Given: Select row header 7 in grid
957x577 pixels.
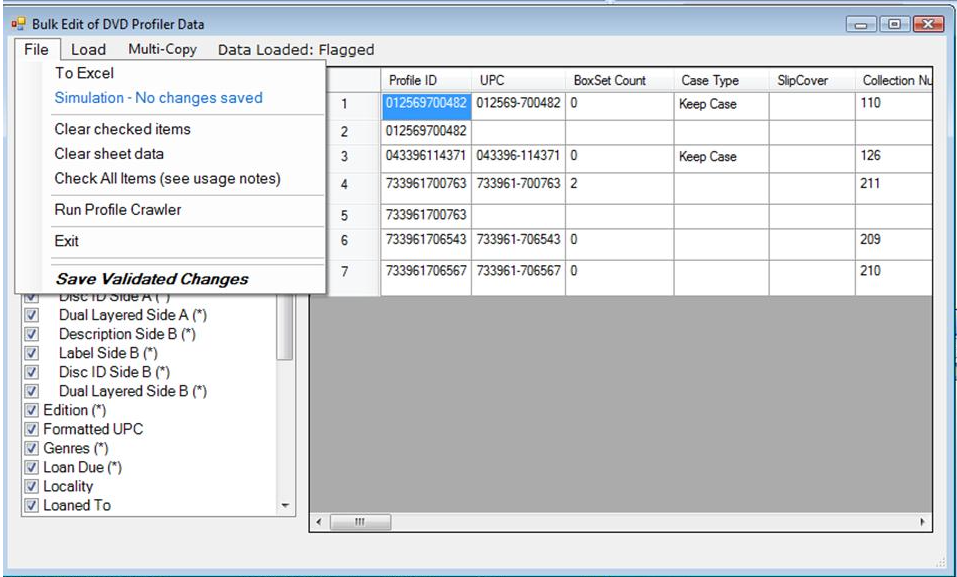Looking at the screenshot, I should [x=345, y=272].
